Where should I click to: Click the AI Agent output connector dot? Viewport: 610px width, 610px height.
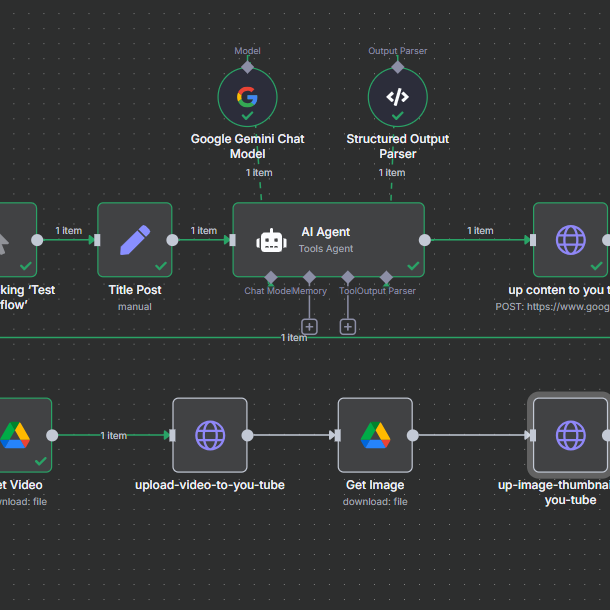click(425, 240)
